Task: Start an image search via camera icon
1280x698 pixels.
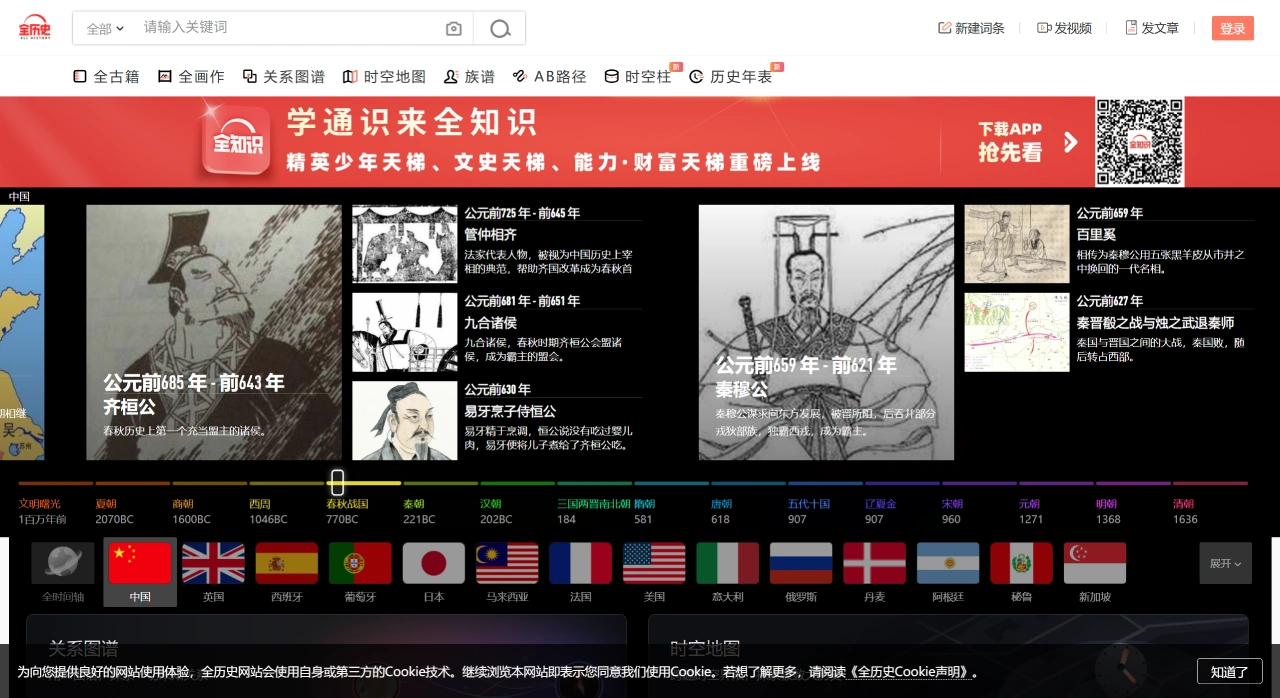Action: pyautogui.click(x=453, y=28)
